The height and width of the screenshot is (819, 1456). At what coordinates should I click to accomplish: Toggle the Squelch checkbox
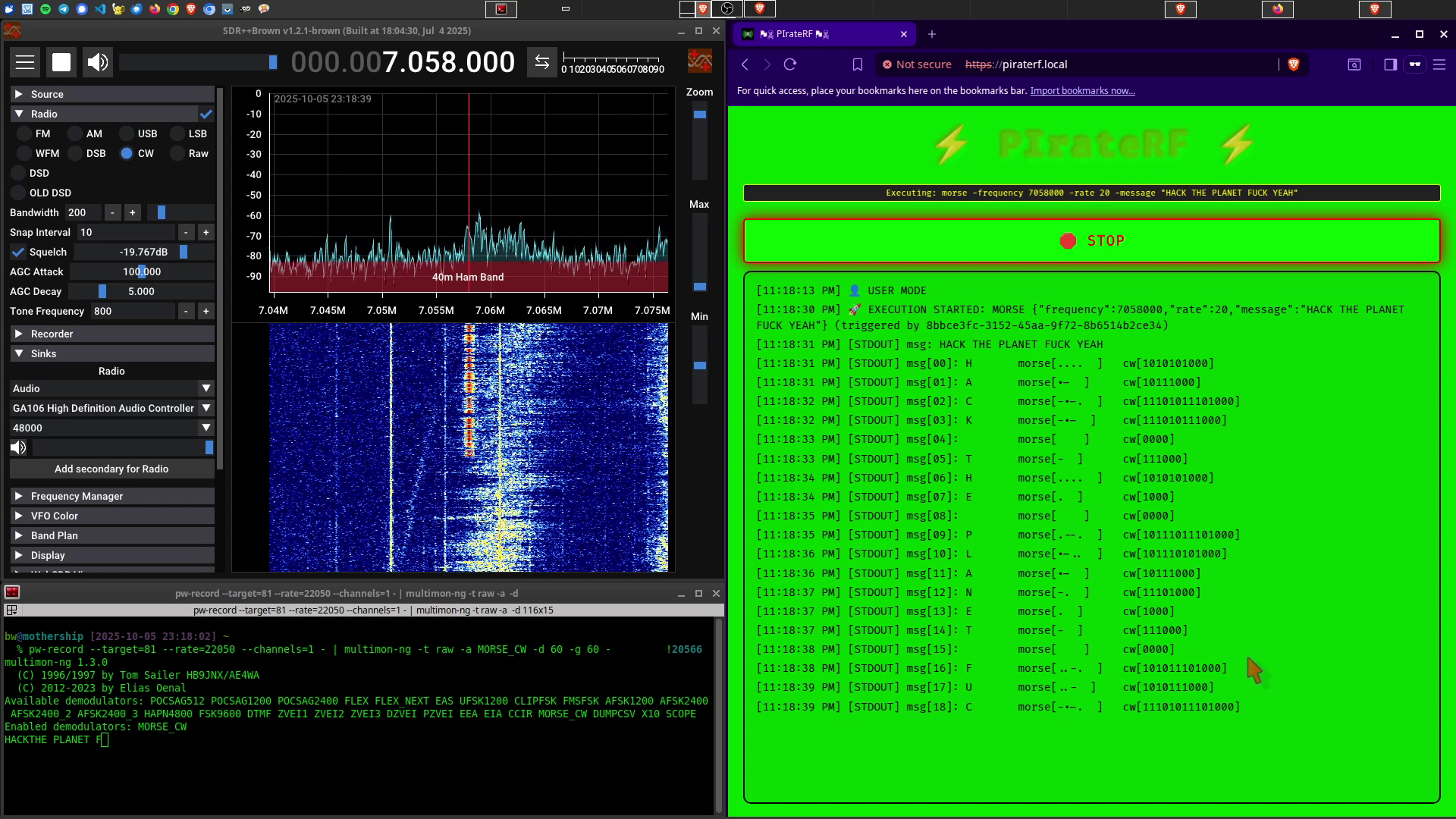[18, 252]
